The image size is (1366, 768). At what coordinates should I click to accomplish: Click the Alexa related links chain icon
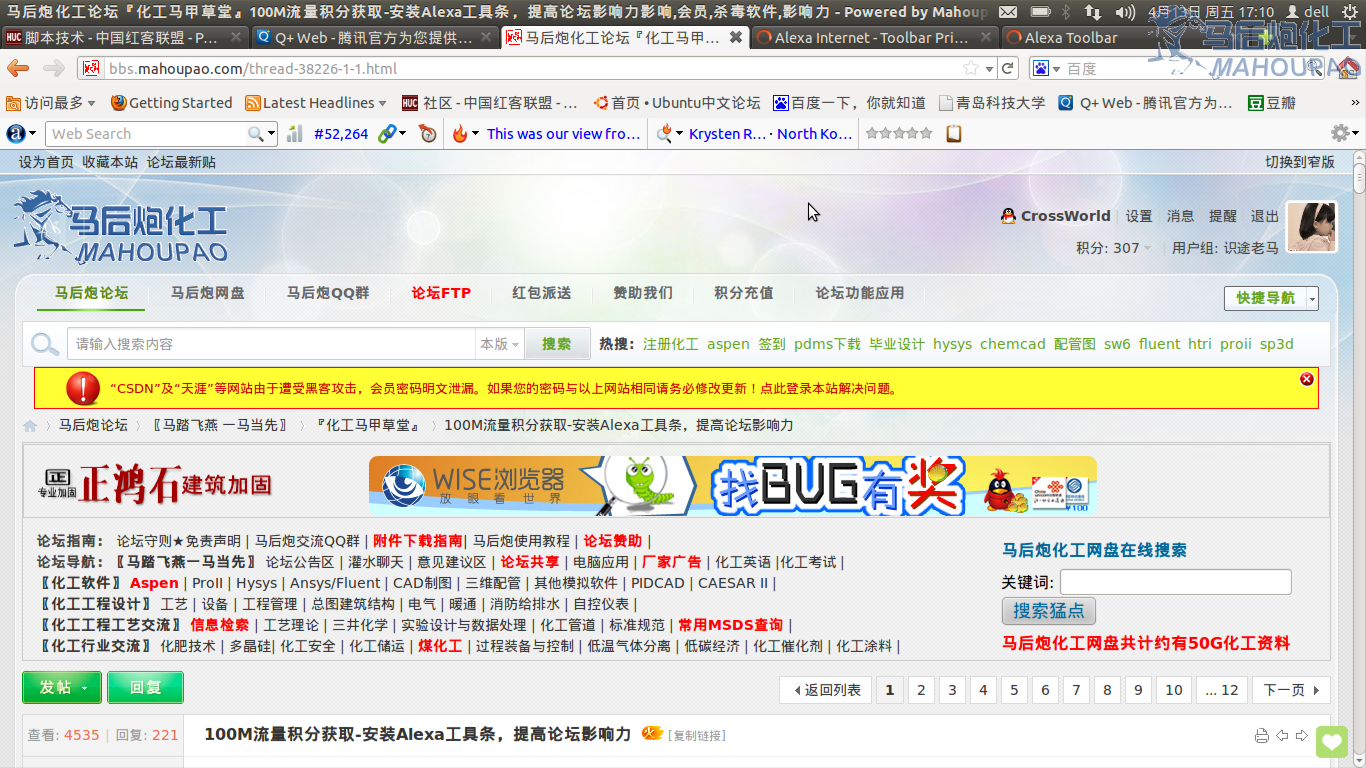coord(386,133)
